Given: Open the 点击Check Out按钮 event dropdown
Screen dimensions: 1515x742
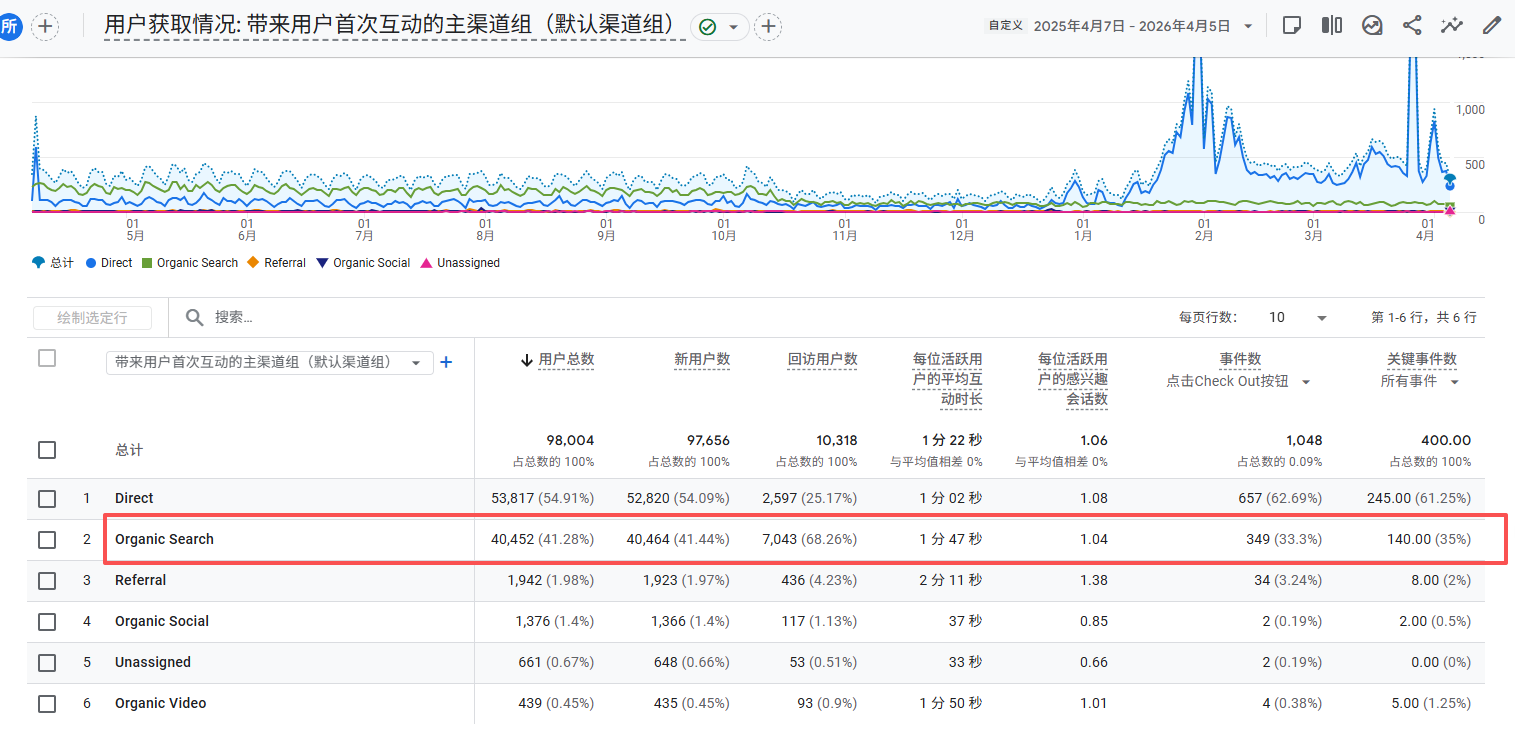Looking at the screenshot, I should point(1238,381).
